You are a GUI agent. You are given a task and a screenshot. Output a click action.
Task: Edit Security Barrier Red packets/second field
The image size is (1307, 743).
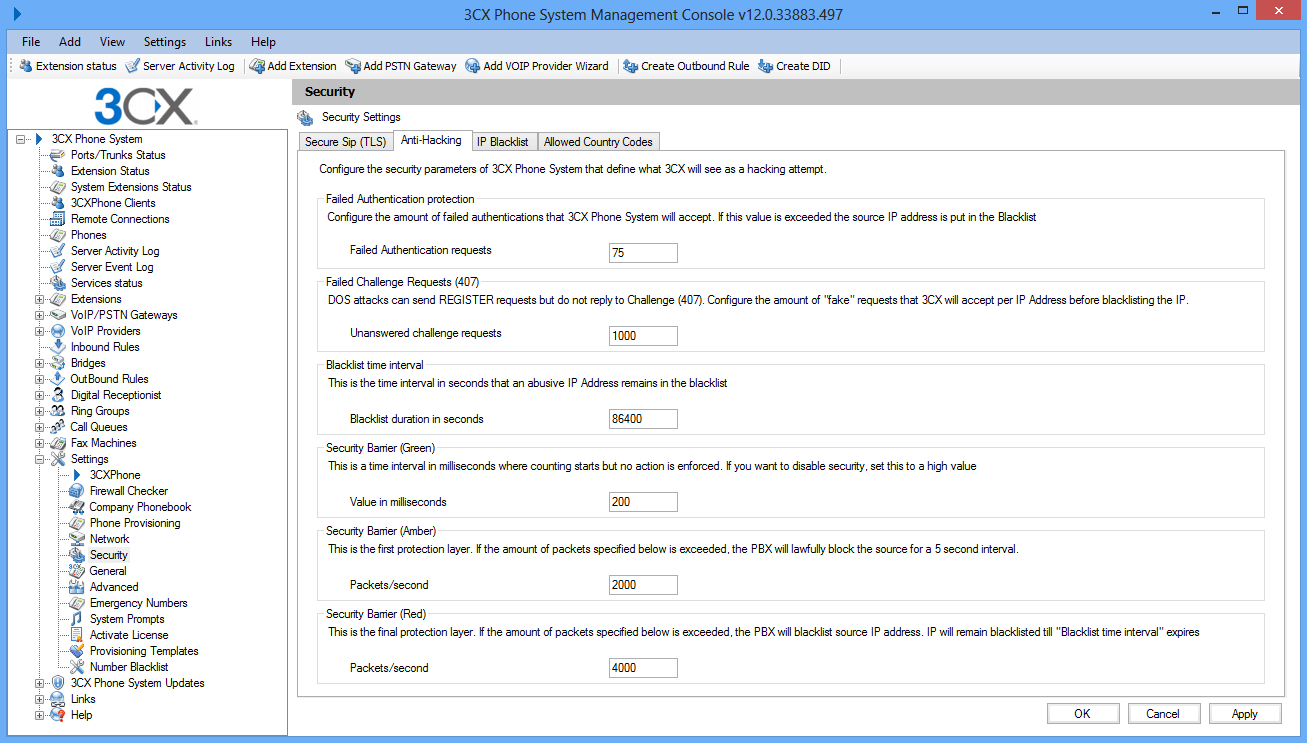(643, 668)
